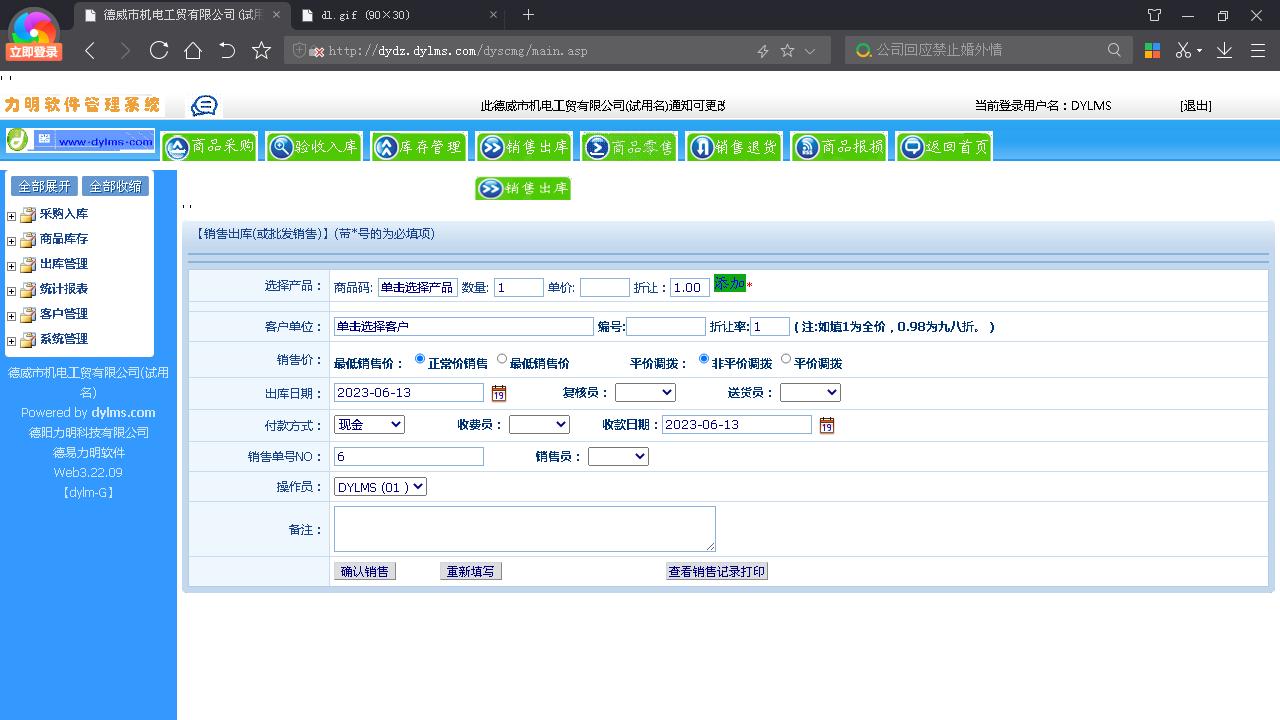Viewport: 1280px width, 720px height.
Task: Open the 销售退货 module
Action: coord(733,145)
